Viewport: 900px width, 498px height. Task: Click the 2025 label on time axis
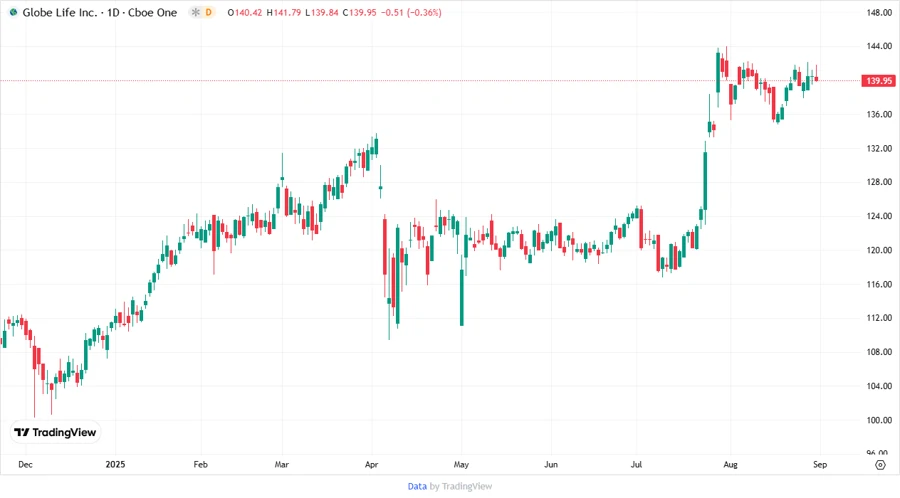(115, 464)
